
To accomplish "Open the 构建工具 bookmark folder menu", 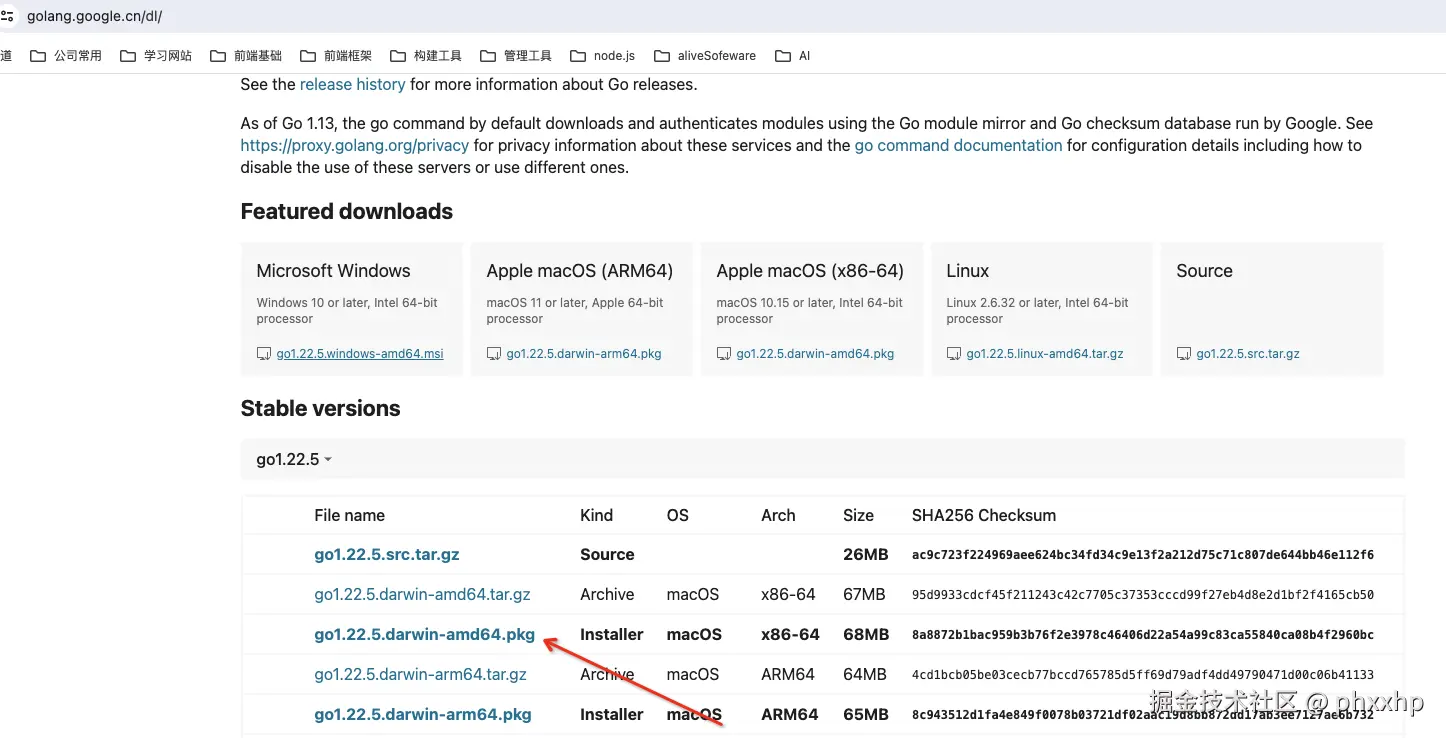I will click(426, 56).
